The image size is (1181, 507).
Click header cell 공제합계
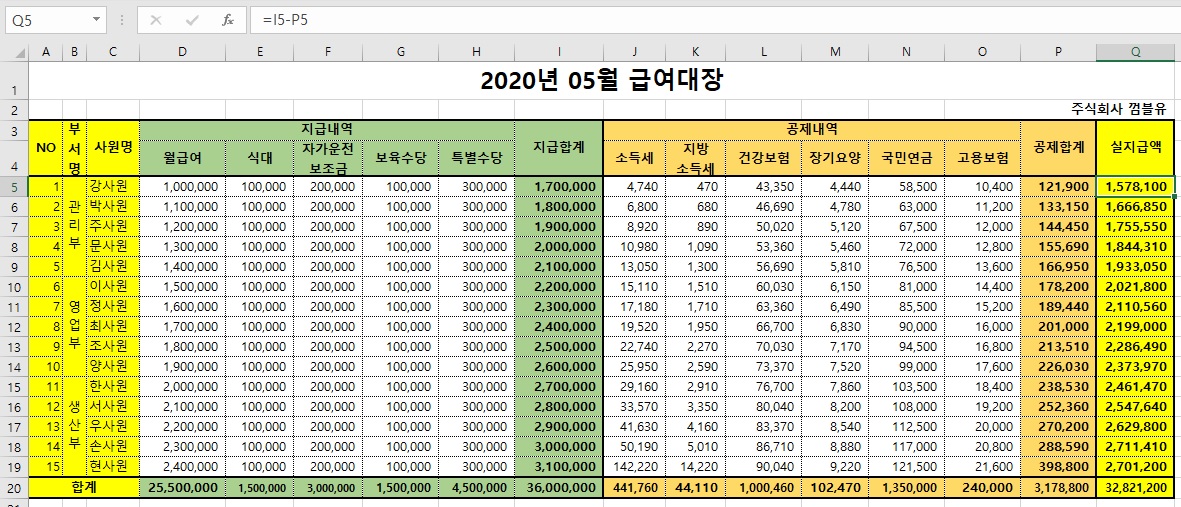[x=1058, y=148]
